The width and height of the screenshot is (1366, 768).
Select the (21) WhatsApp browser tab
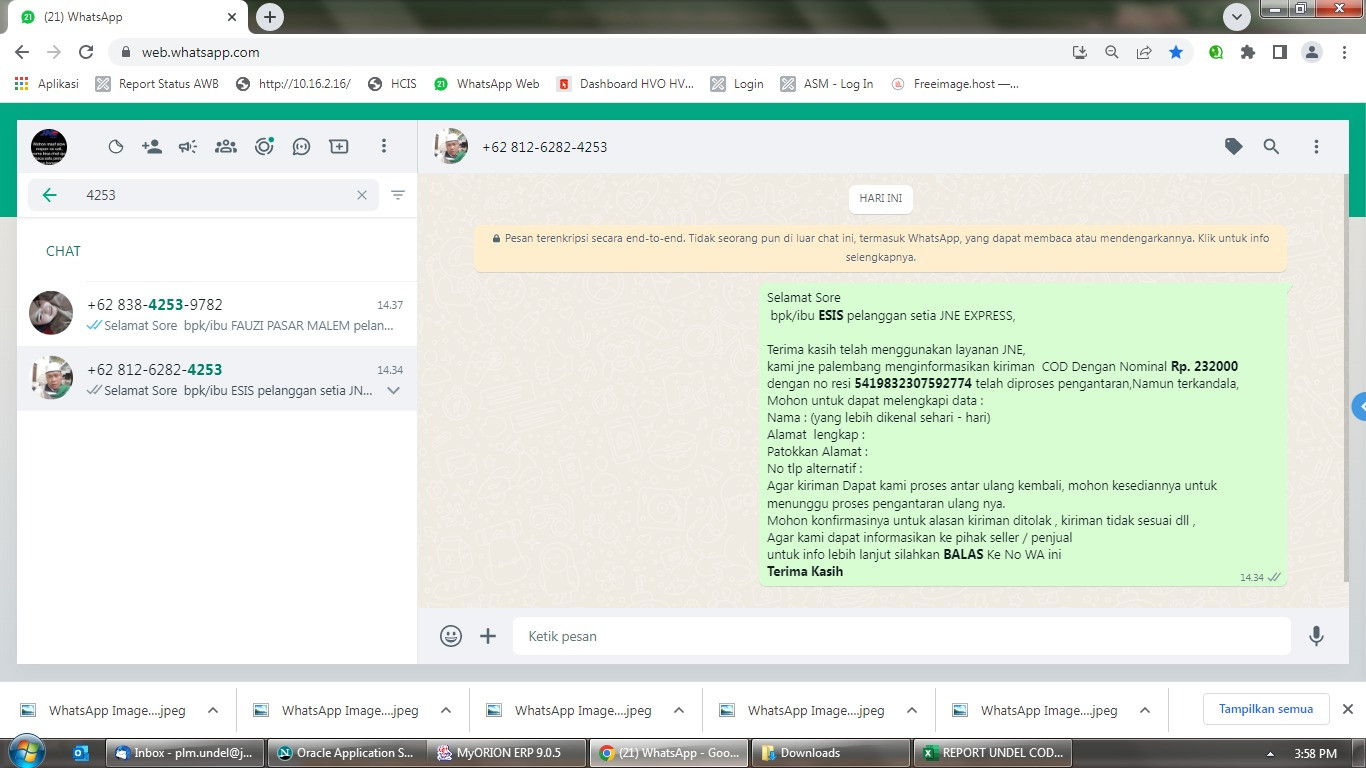[x=130, y=17]
